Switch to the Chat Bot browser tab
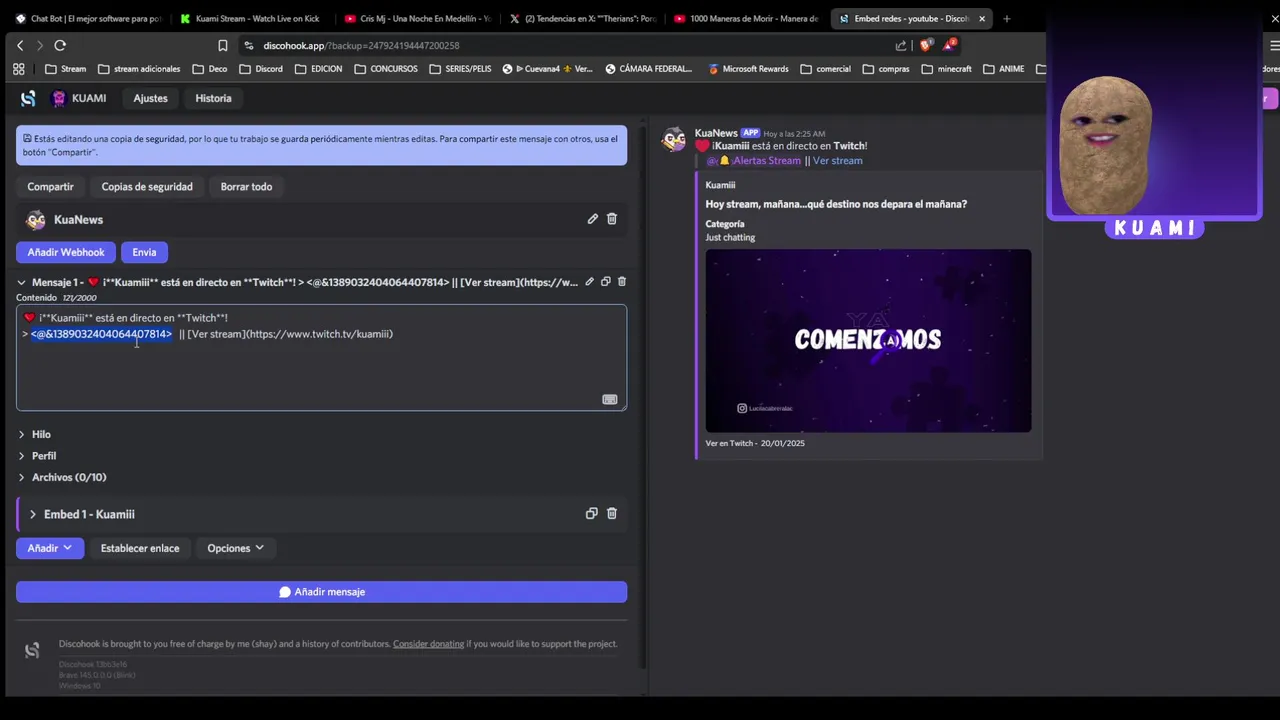Viewport: 1280px width, 720px height. 88,18
